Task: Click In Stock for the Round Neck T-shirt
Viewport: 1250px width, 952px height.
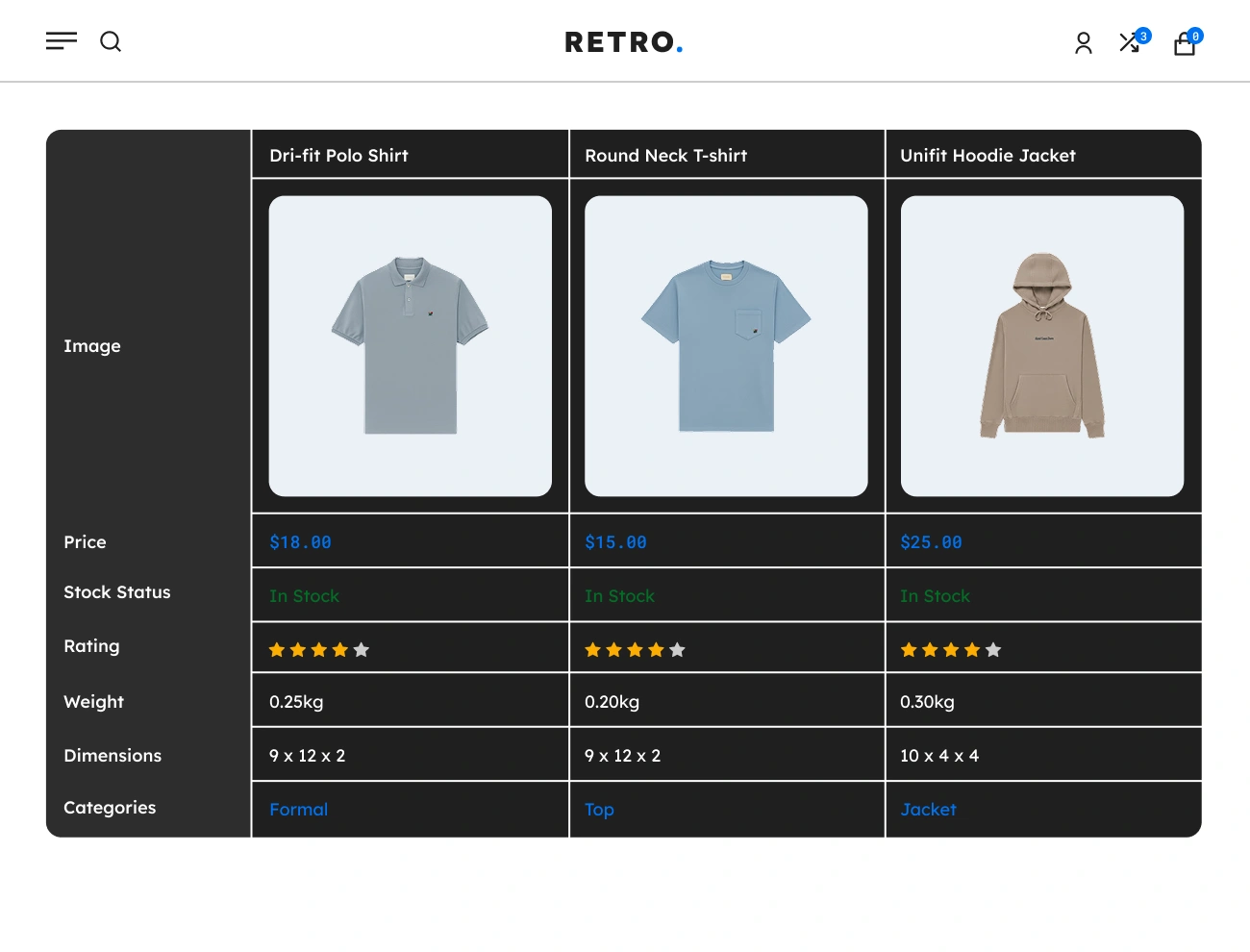Action: pos(619,596)
